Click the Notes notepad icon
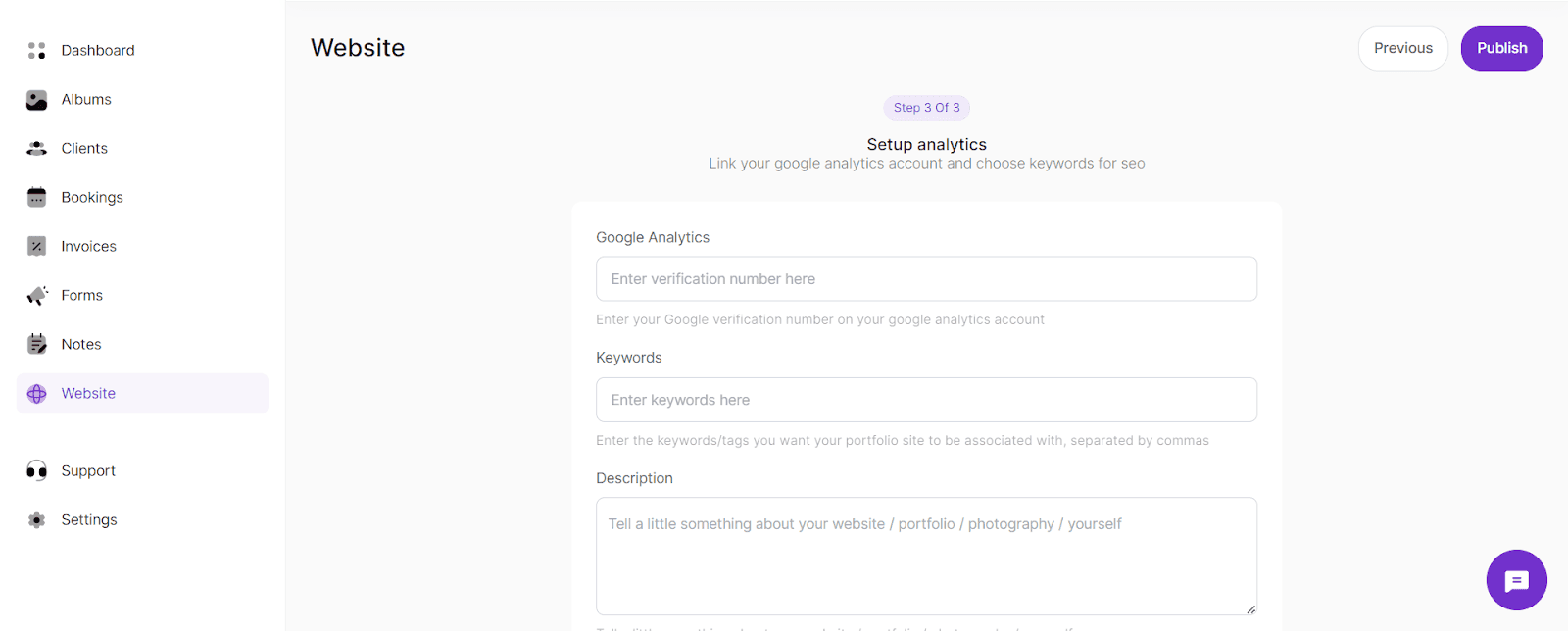1568x631 pixels. [x=37, y=345]
